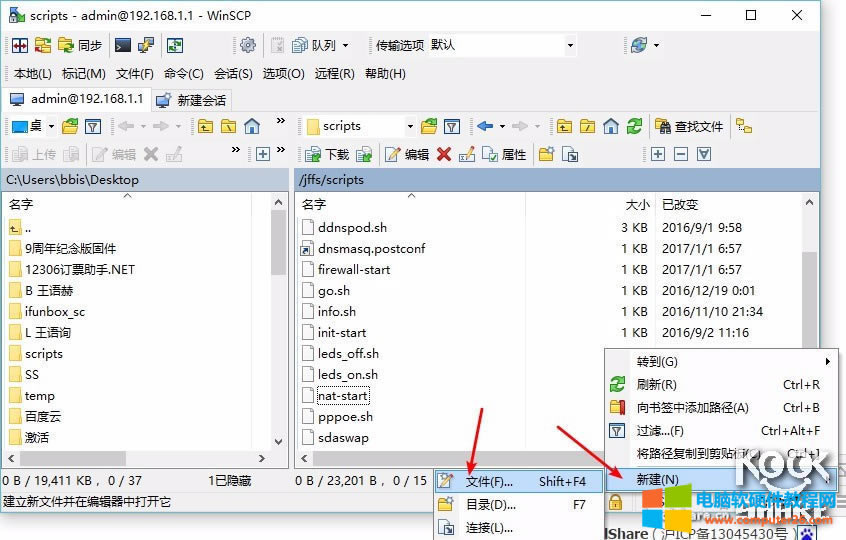Open the New Session (新建会话) tab

tap(191, 100)
